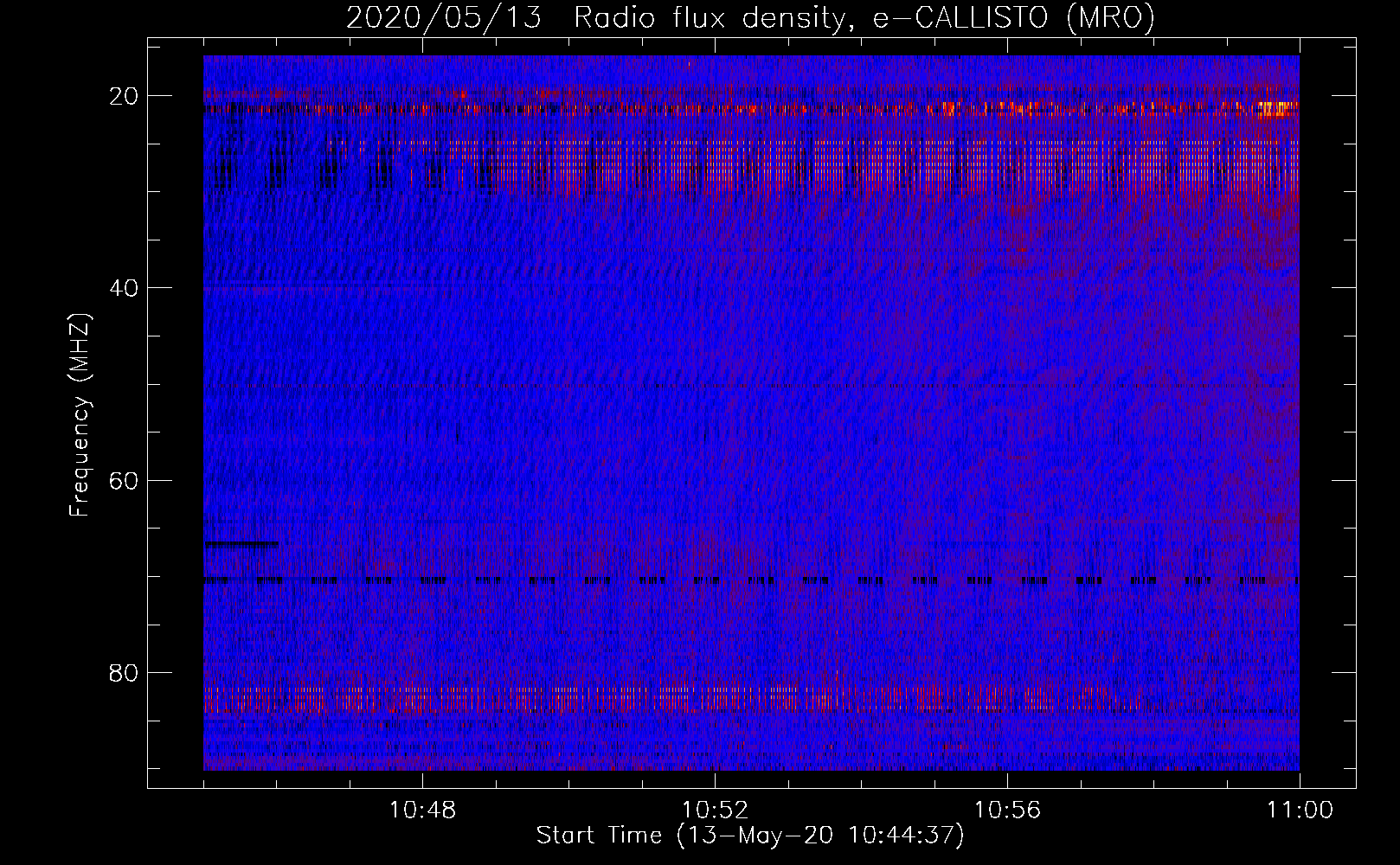This screenshot has width=1400, height=865.
Task: Click the 20 frequency tick label
Action: click(124, 95)
